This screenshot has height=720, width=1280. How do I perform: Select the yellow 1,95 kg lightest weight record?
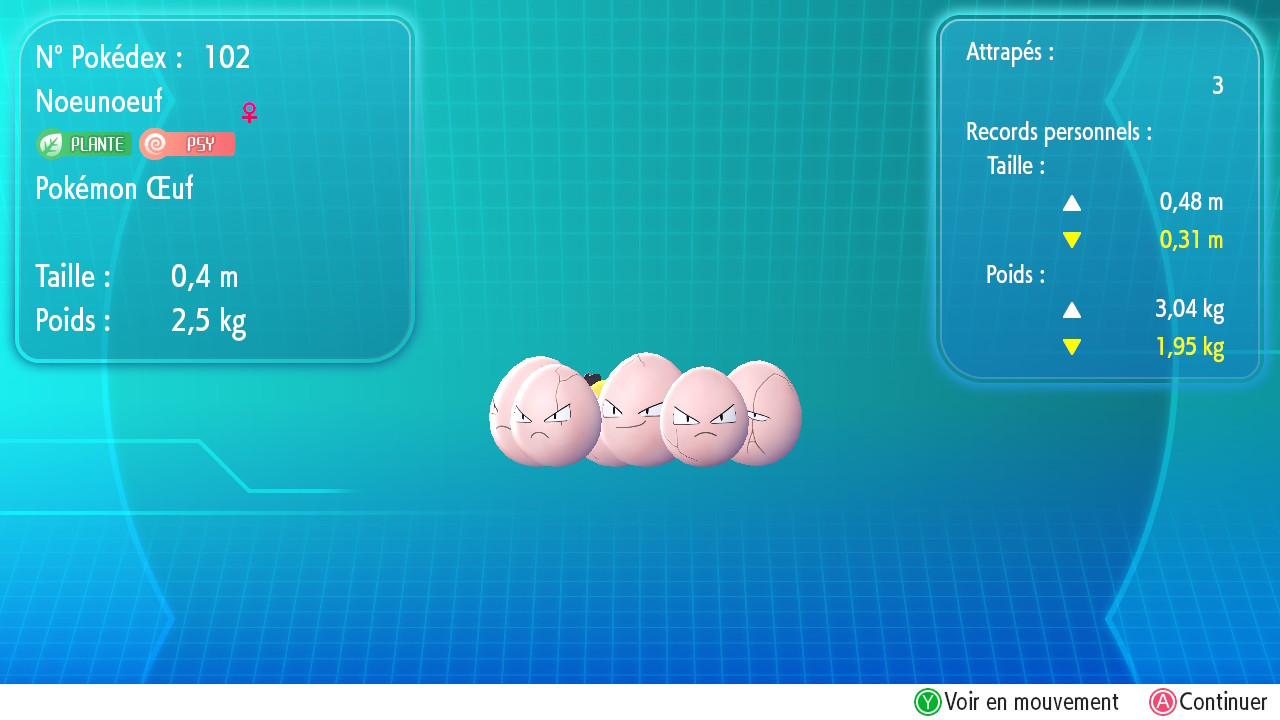1189,347
